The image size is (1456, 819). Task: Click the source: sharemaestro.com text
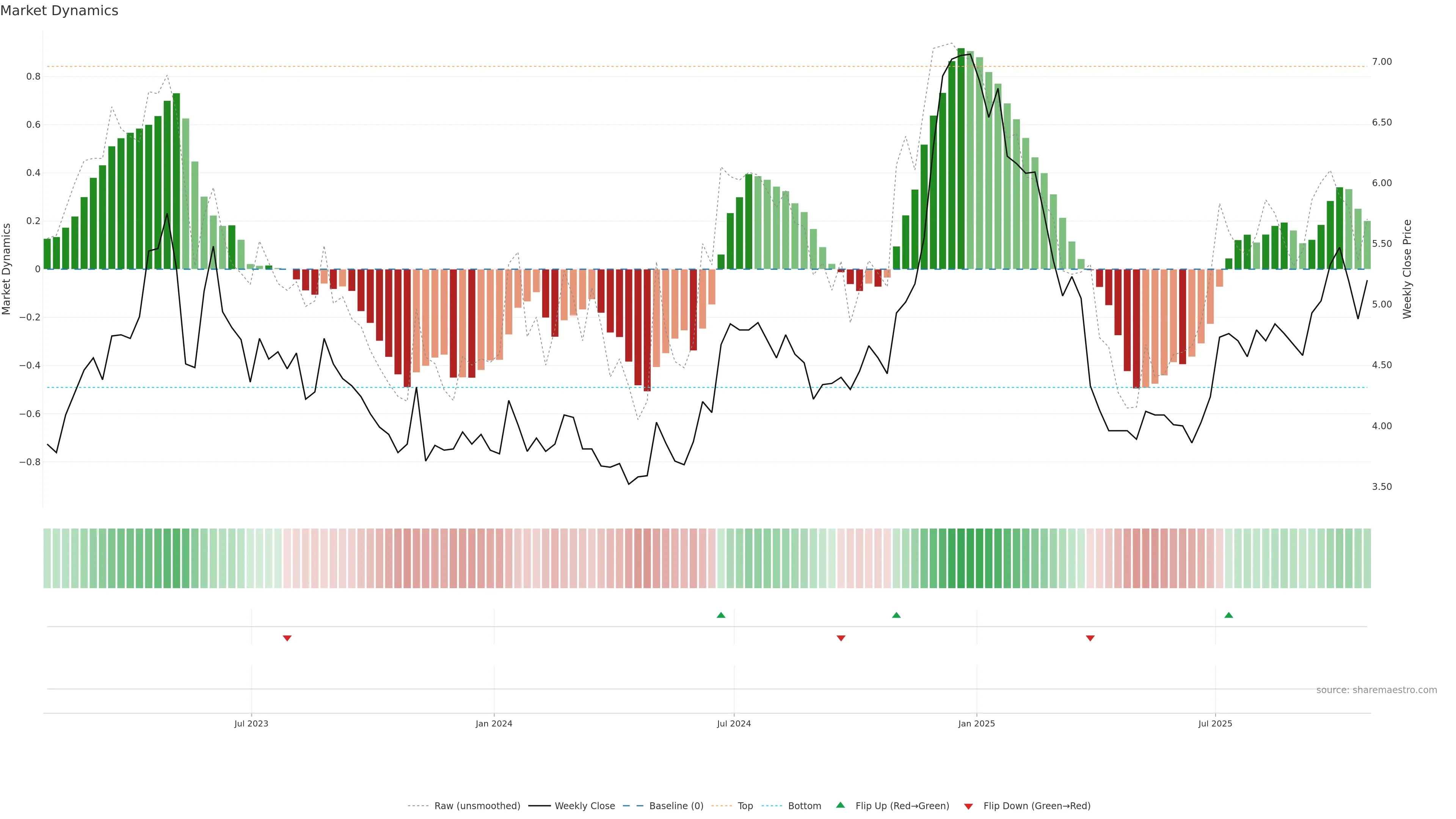(x=1376, y=690)
